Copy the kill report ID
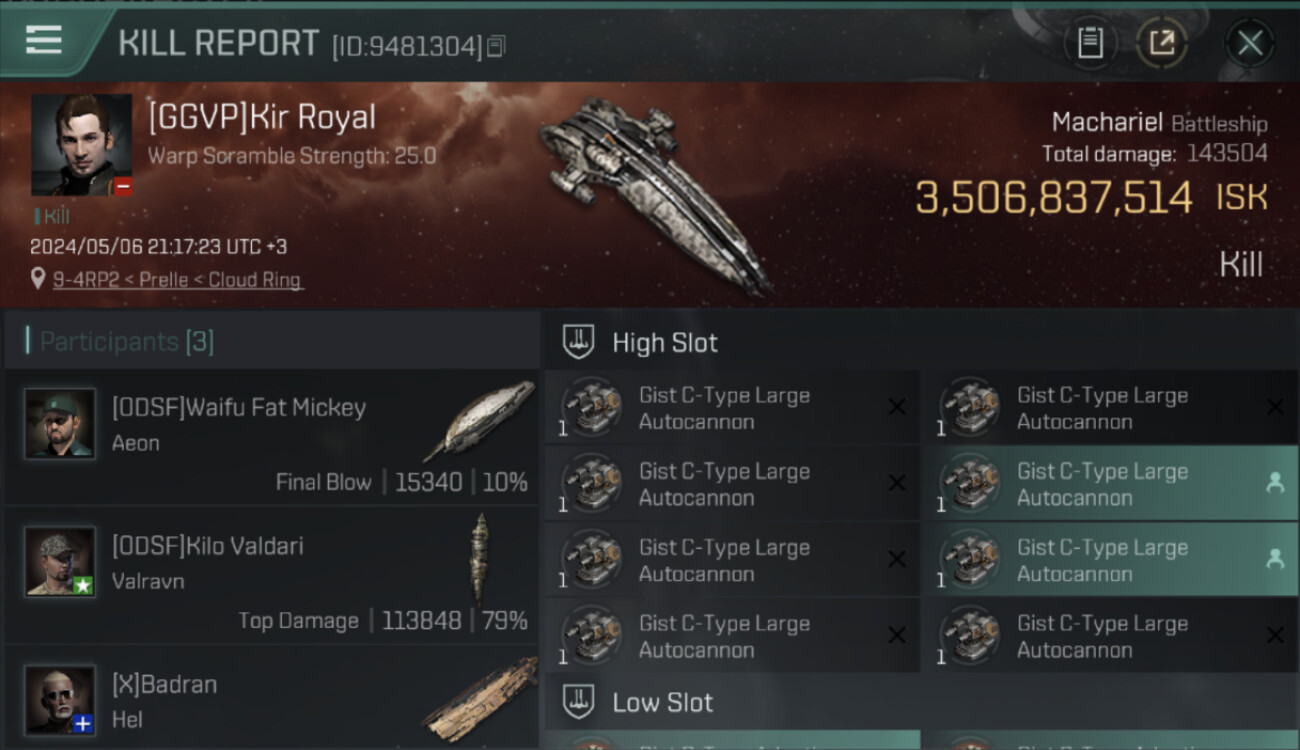The width and height of the screenshot is (1300, 750). 497,46
